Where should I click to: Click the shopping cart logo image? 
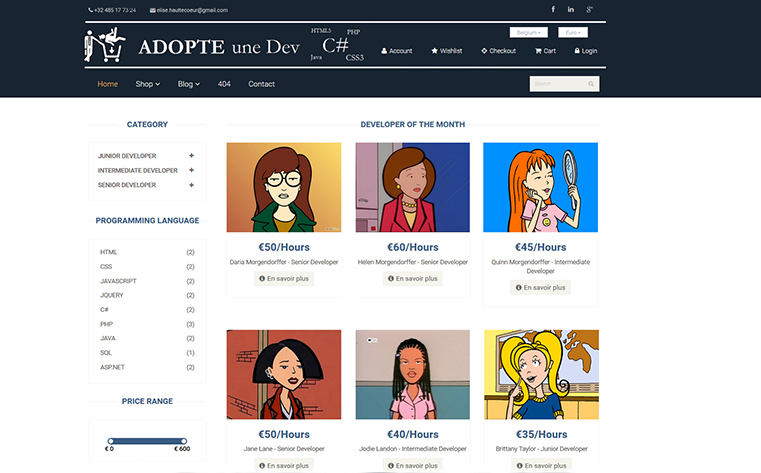(x=105, y=45)
